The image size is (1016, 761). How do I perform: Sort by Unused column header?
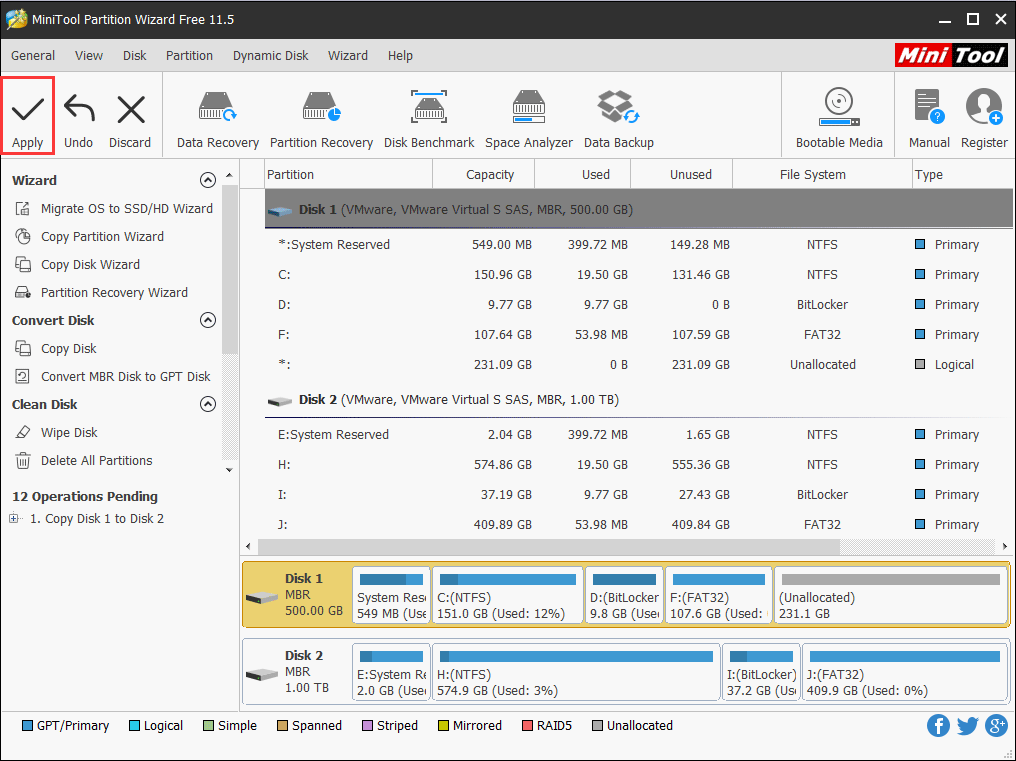pos(682,175)
